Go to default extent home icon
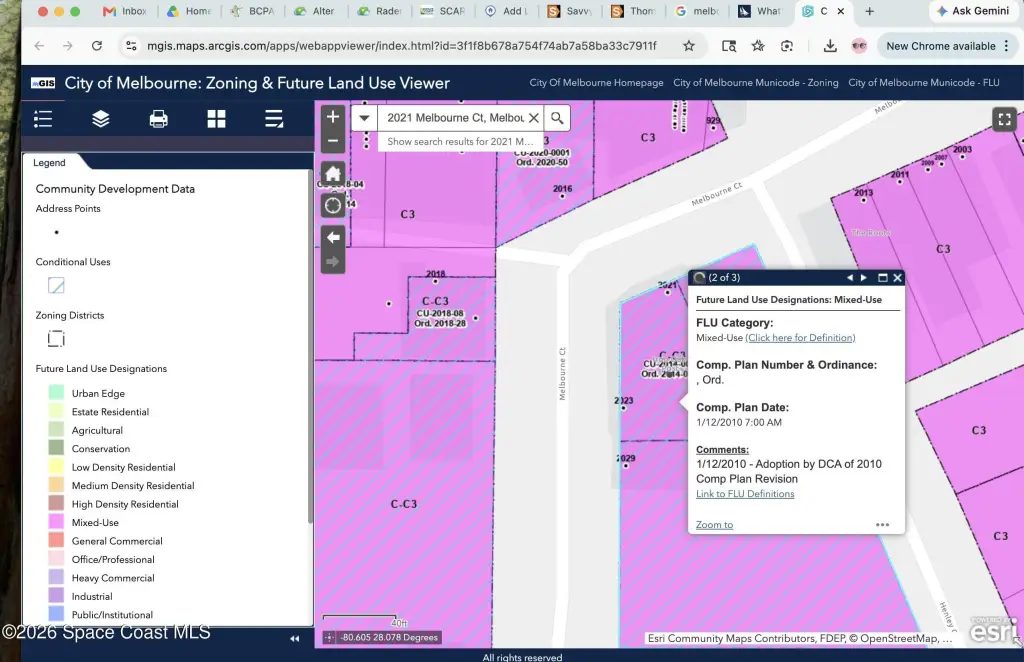The height and width of the screenshot is (662, 1024). pyautogui.click(x=333, y=174)
